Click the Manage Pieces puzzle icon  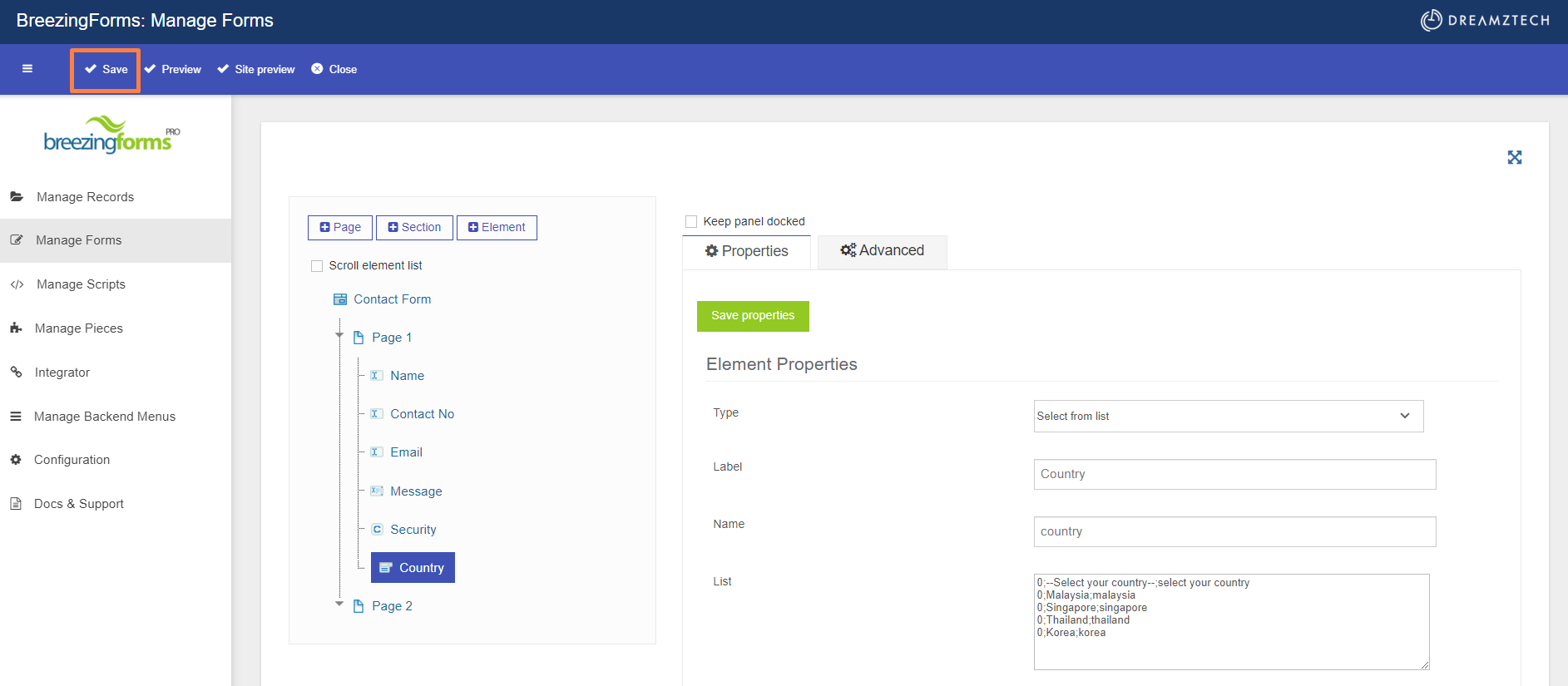pos(16,328)
